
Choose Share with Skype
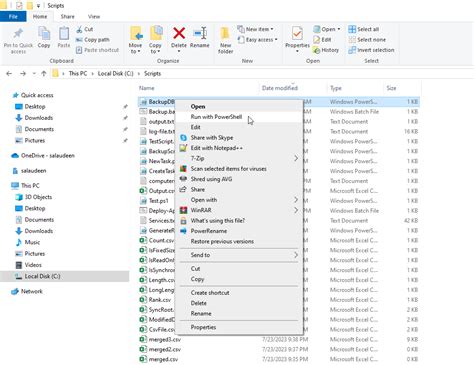239,138
